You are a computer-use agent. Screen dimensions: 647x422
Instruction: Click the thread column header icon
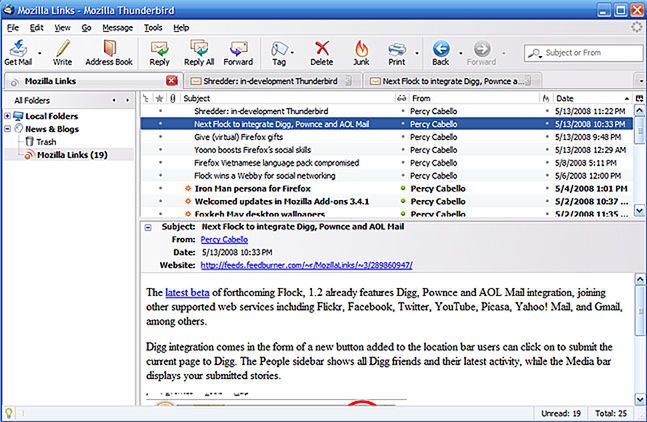(x=145, y=98)
